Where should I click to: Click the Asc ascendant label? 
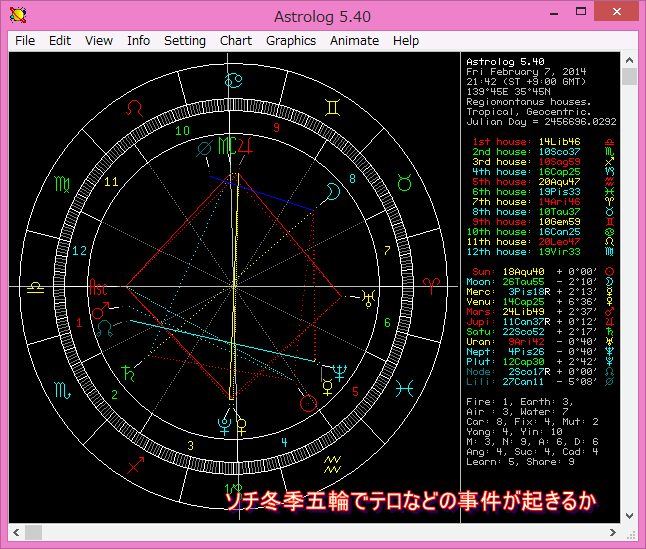tap(98, 287)
